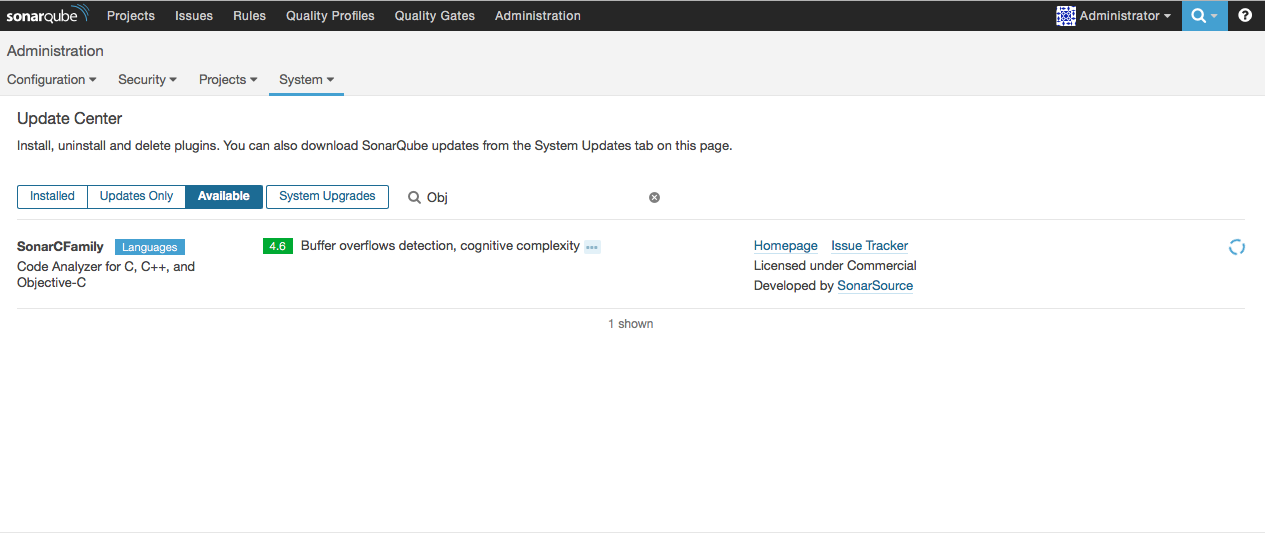
Task: Open Quality Gates page
Action: click(435, 16)
